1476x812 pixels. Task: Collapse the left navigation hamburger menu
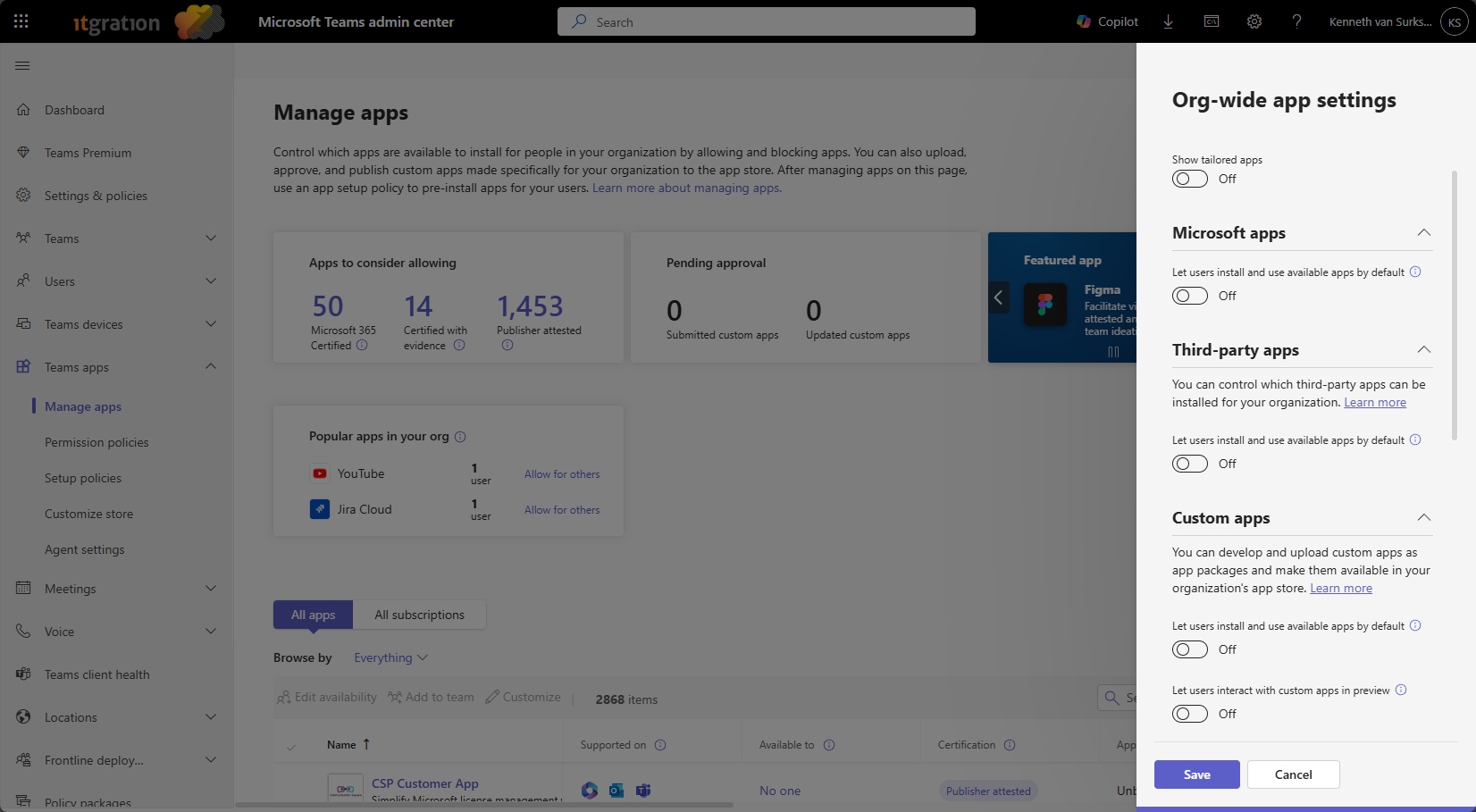coord(23,65)
